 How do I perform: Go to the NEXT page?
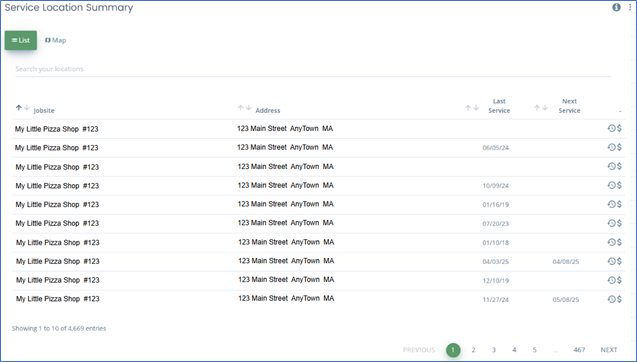click(x=609, y=350)
